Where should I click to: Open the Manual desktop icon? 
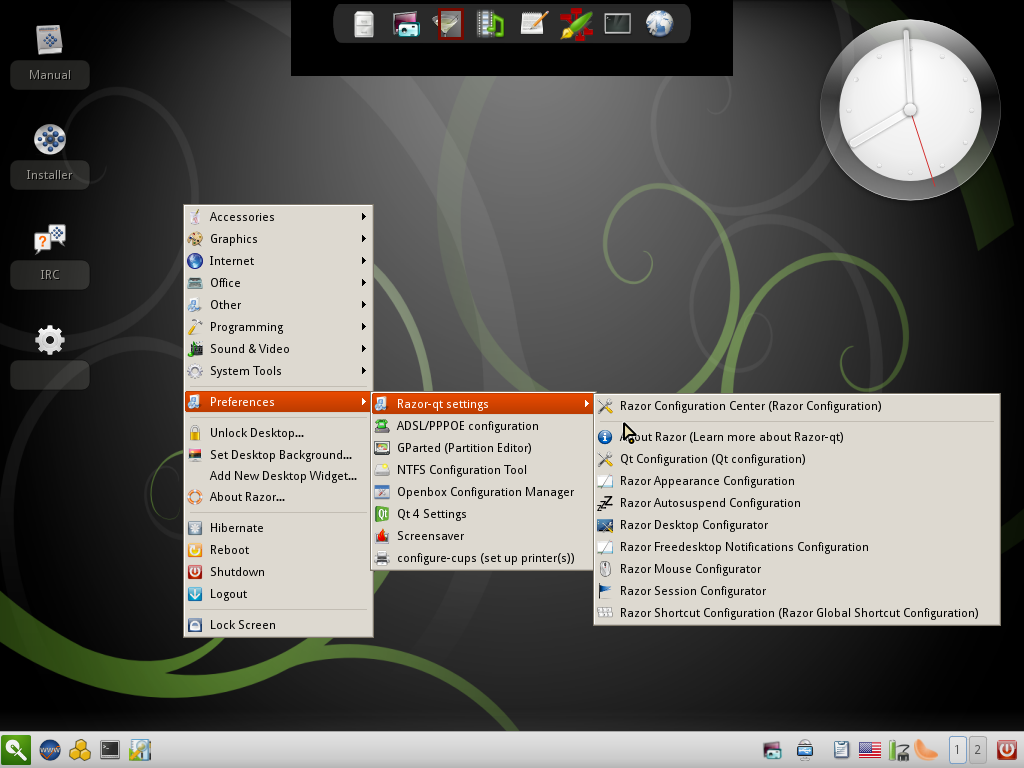click(x=50, y=40)
